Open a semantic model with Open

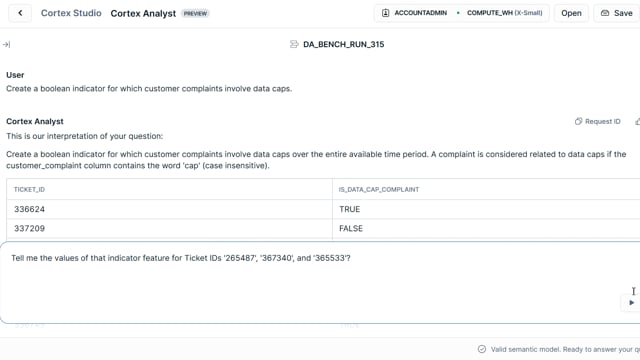(571, 13)
